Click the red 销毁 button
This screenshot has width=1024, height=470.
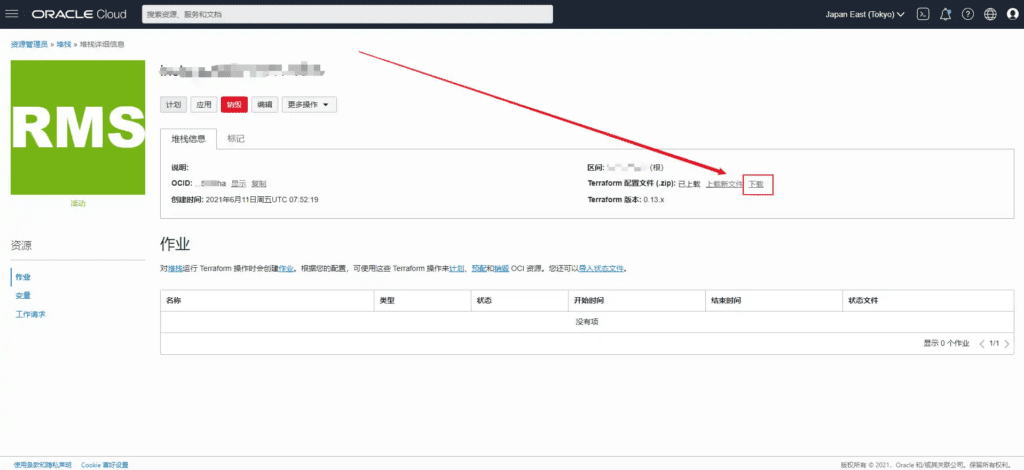click(234, 104)
